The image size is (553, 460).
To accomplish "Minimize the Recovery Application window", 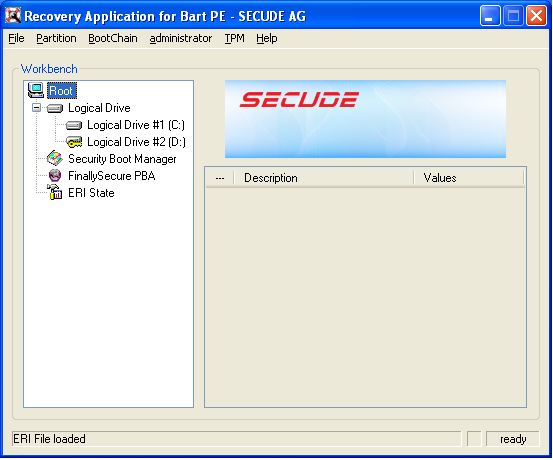I will (490, 16).
